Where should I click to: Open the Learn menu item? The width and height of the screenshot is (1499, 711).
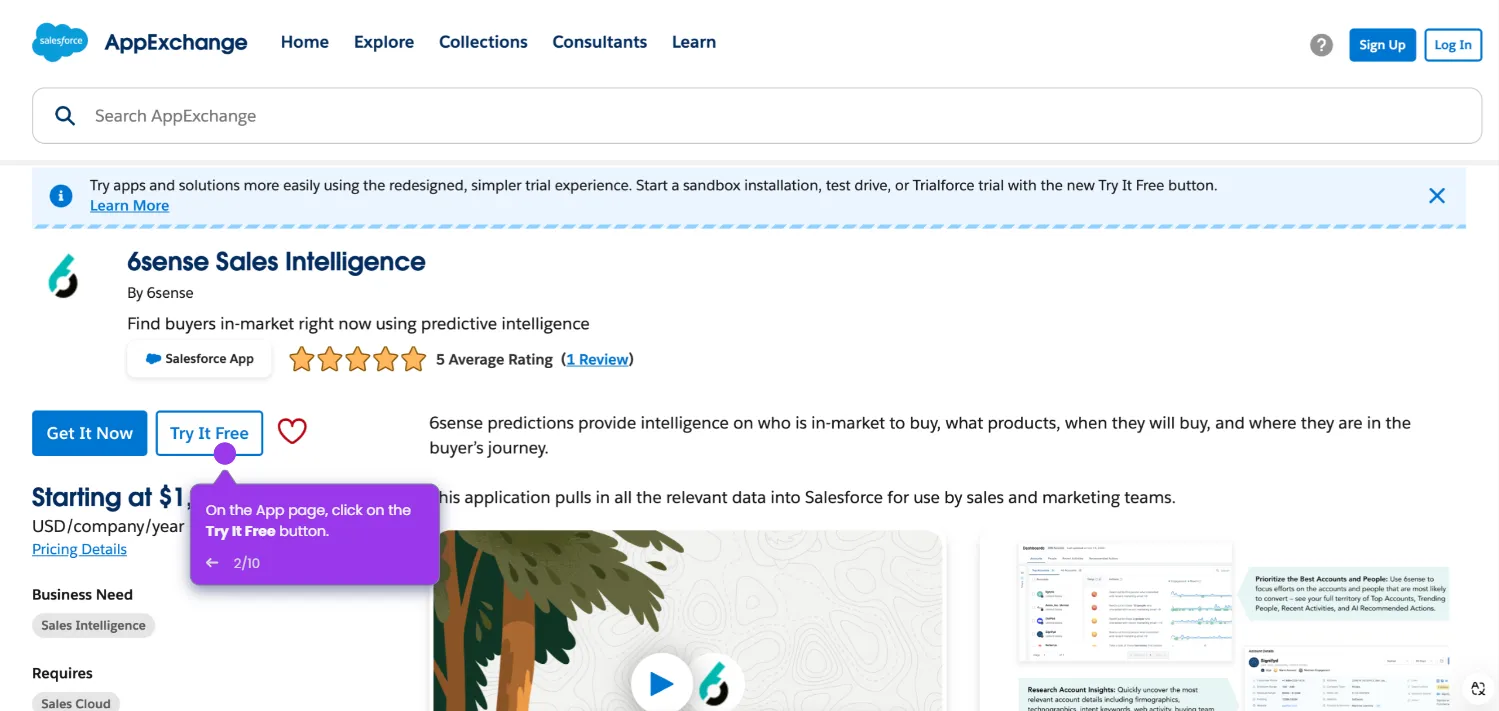pyautogui.click(x=694, y=42)
